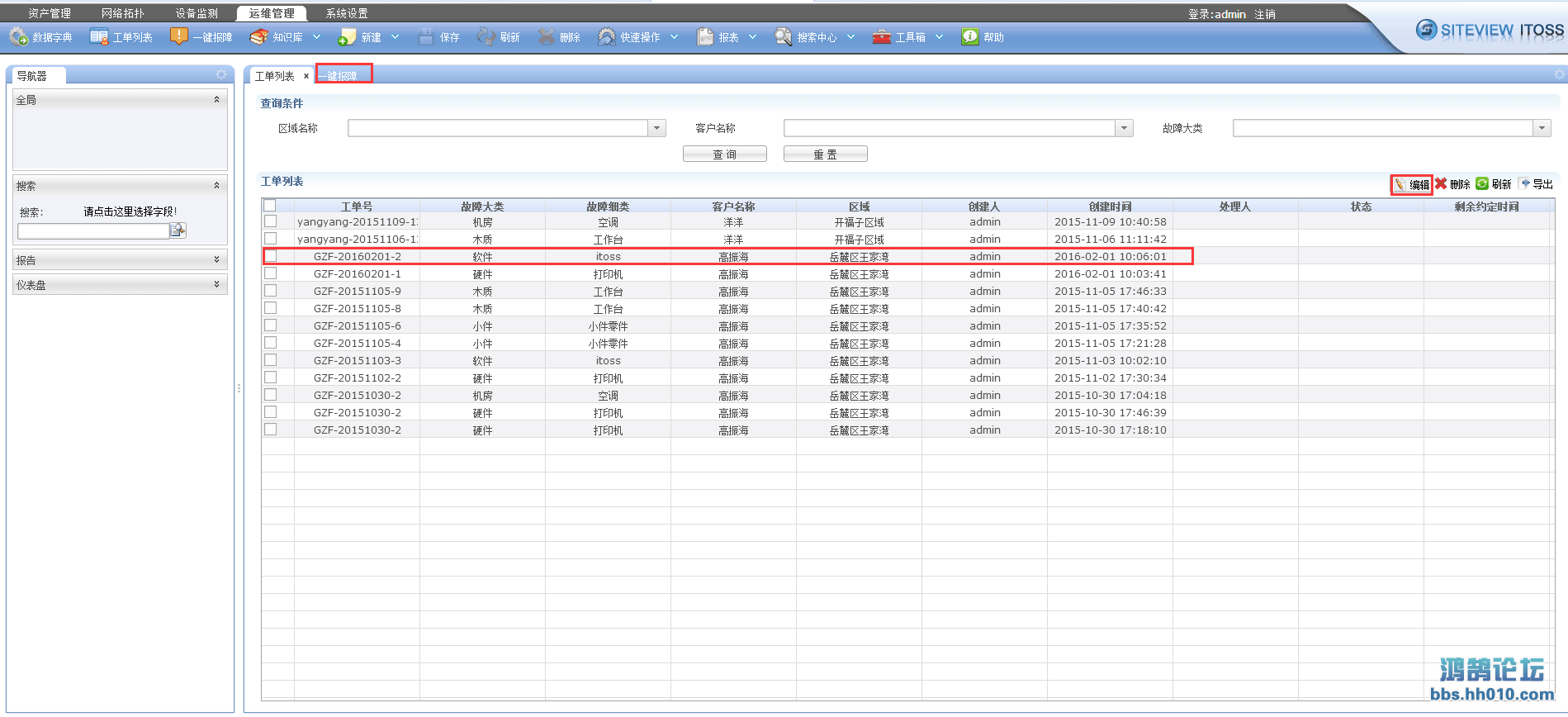Expand the 仪表盘 section
This screenshot has height=717, width=1568.
pos(217,284)
